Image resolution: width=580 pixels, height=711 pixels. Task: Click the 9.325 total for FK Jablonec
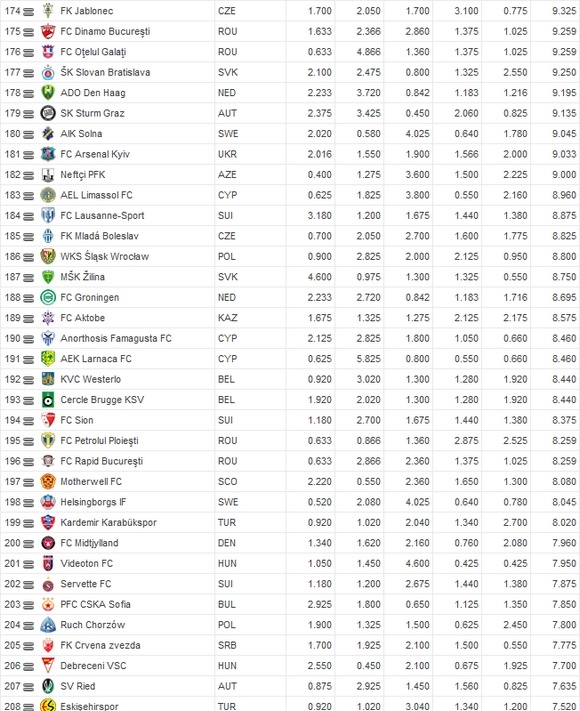(x=564, y=11)
